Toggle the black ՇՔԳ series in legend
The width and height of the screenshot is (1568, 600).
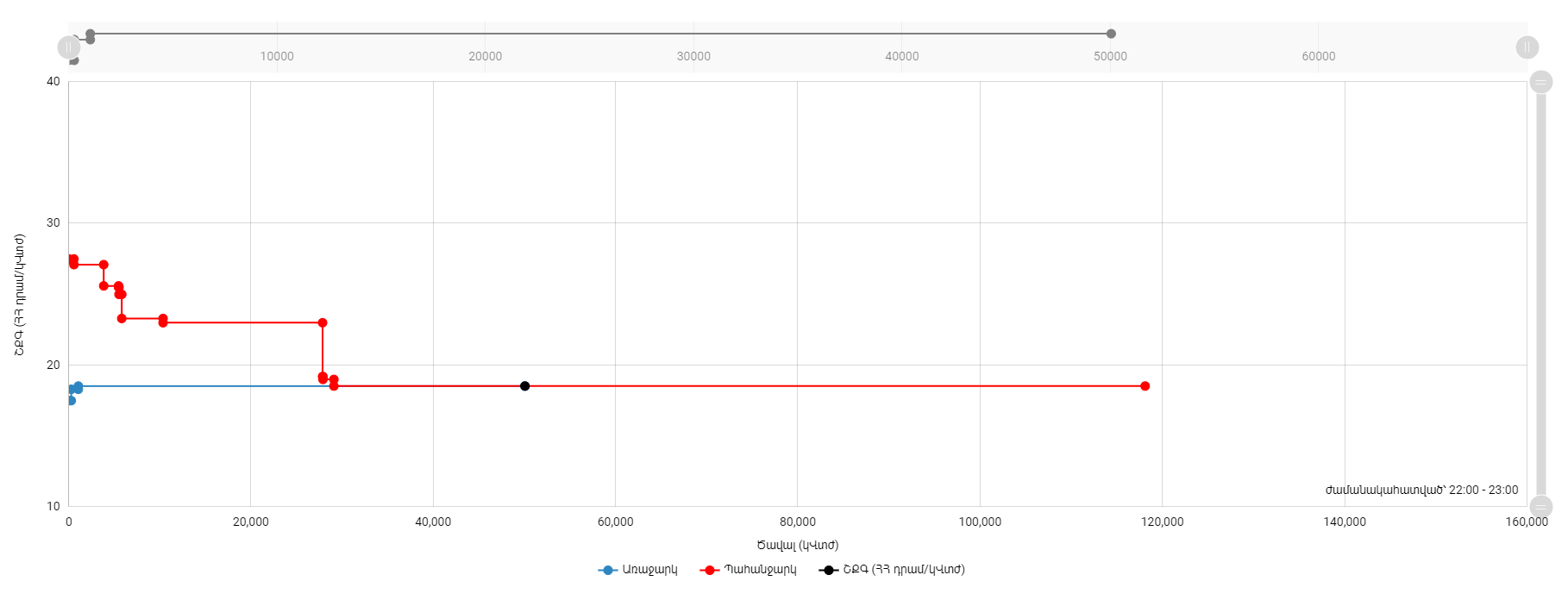pyautogui.click(x=892, y=570)
